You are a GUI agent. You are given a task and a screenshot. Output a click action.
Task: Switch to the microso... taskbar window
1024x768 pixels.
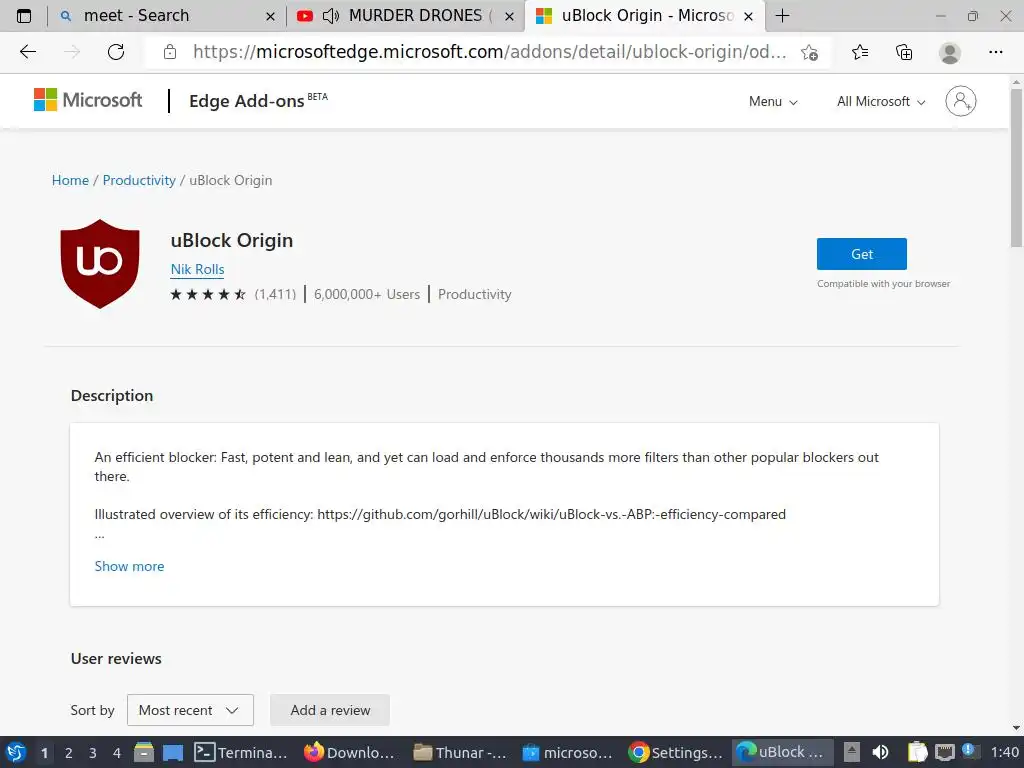tap(568, 752)
